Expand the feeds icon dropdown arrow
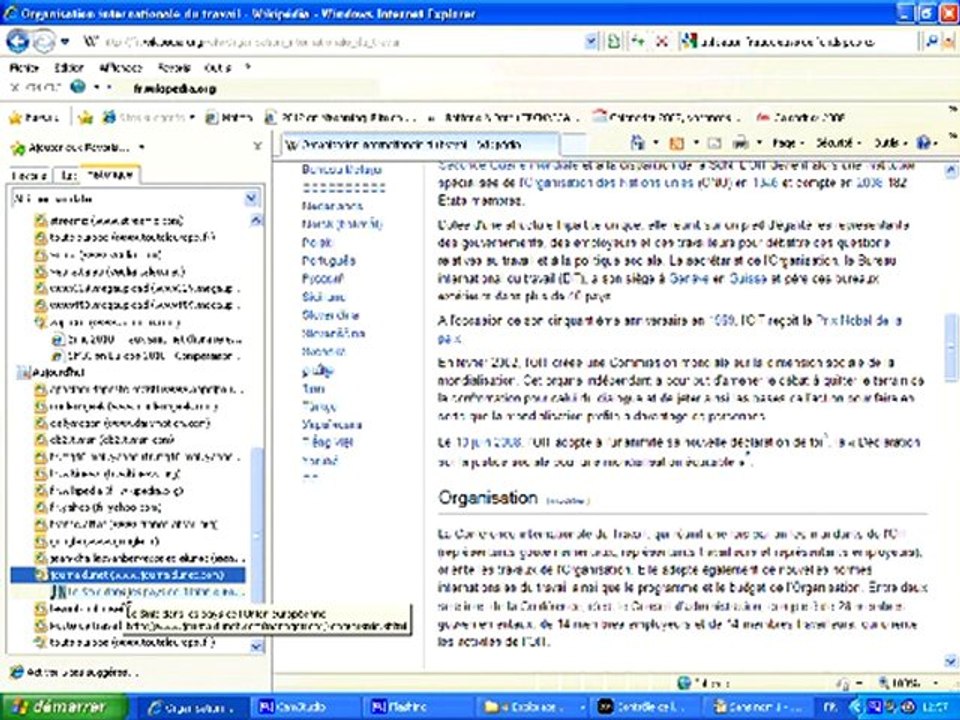Screen dimensions: 960x720 [695, 143]
